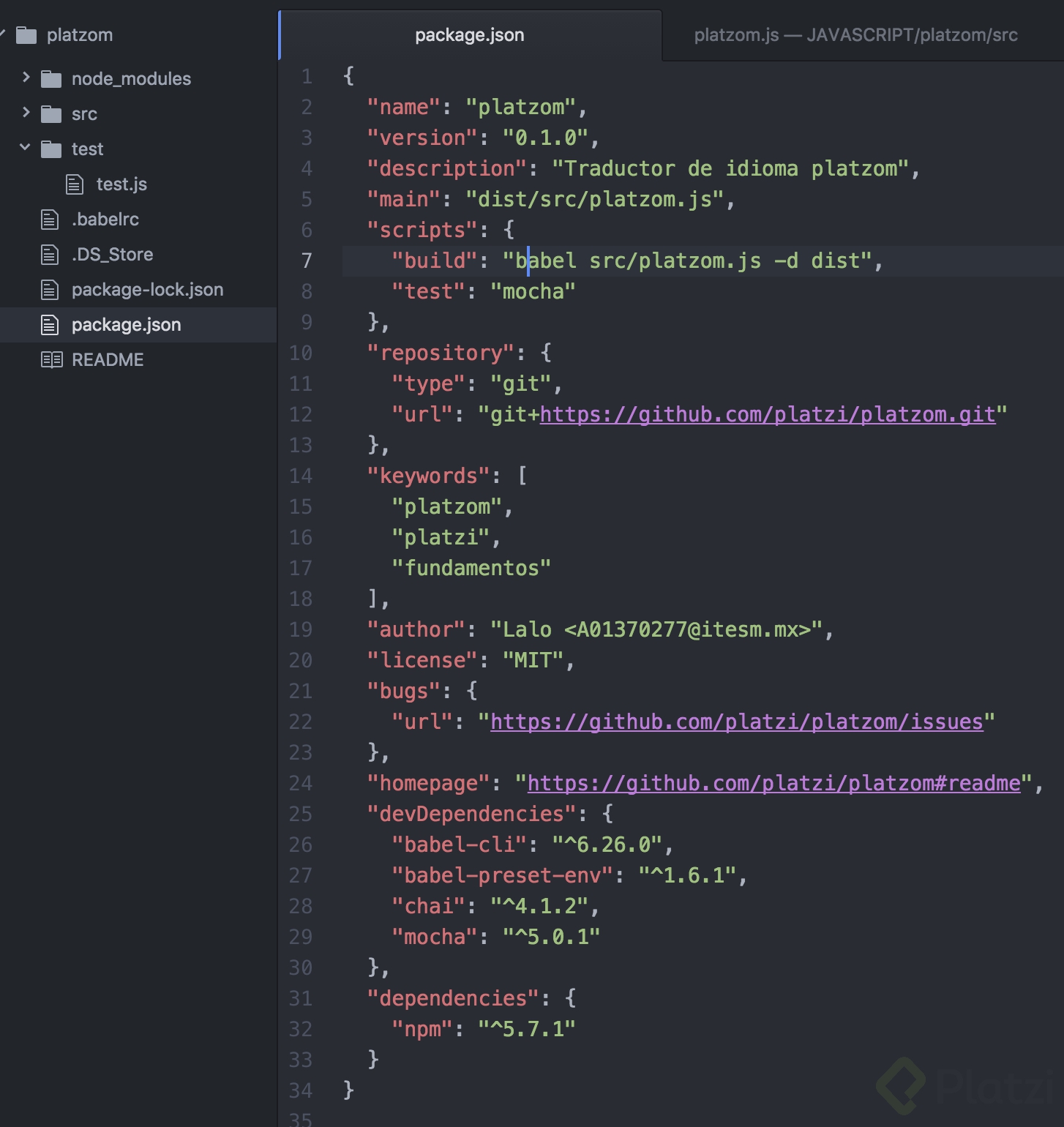Screen dimensions: 1064x1127
Task: Select the package.json file name in tree
Action: click(126, 325)
